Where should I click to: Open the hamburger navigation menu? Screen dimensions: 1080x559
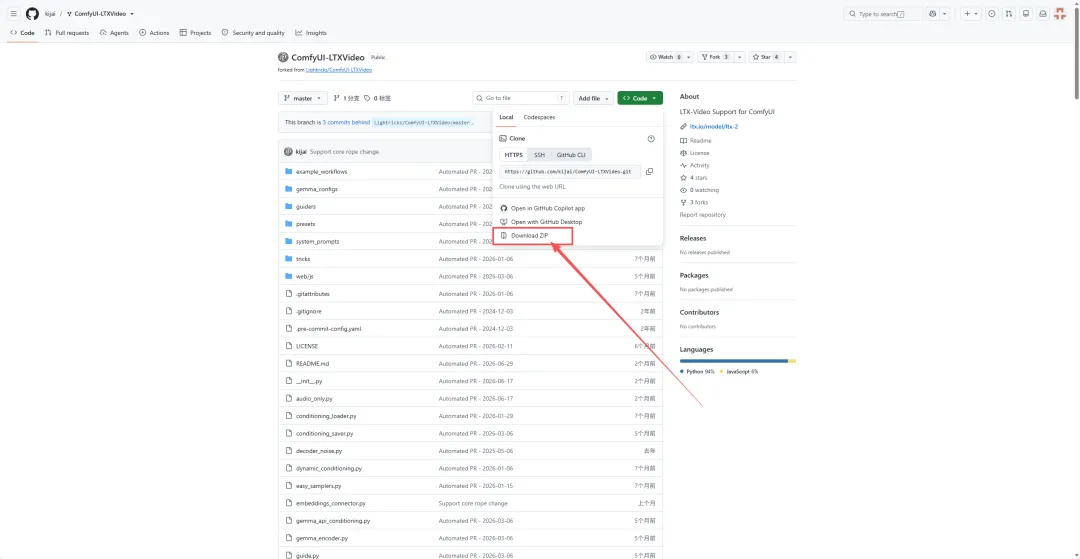click(13, 14)
